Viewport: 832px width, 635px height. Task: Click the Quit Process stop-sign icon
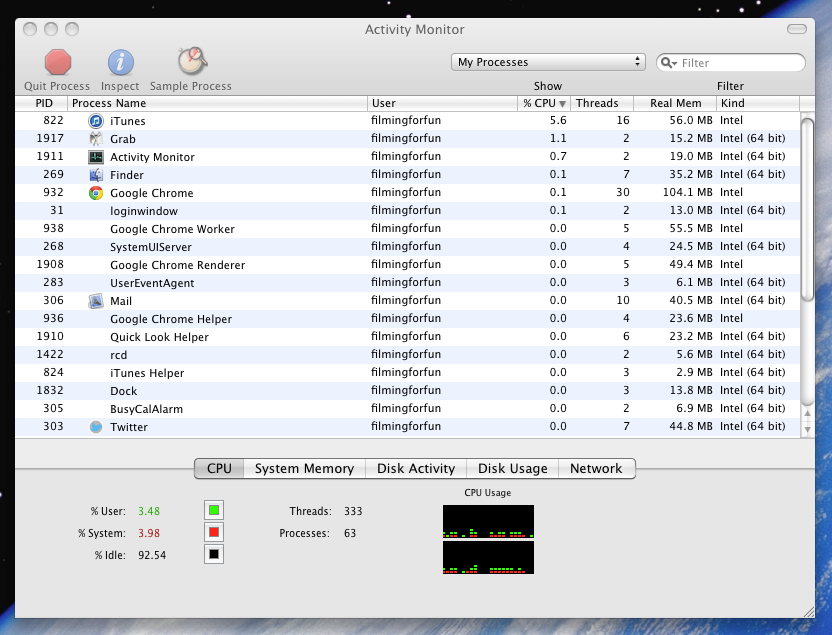point(57,62)
